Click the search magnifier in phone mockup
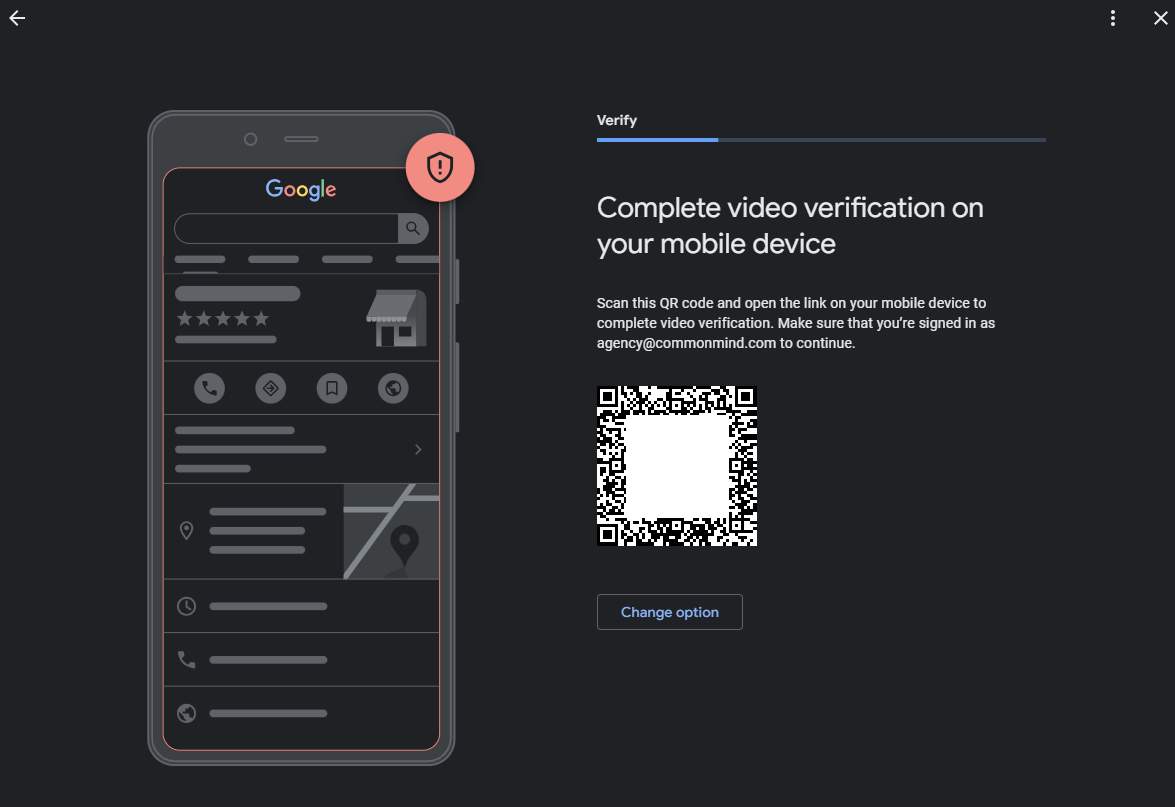The width and height of the screenshot is (1175, 807). pos(413,229)
